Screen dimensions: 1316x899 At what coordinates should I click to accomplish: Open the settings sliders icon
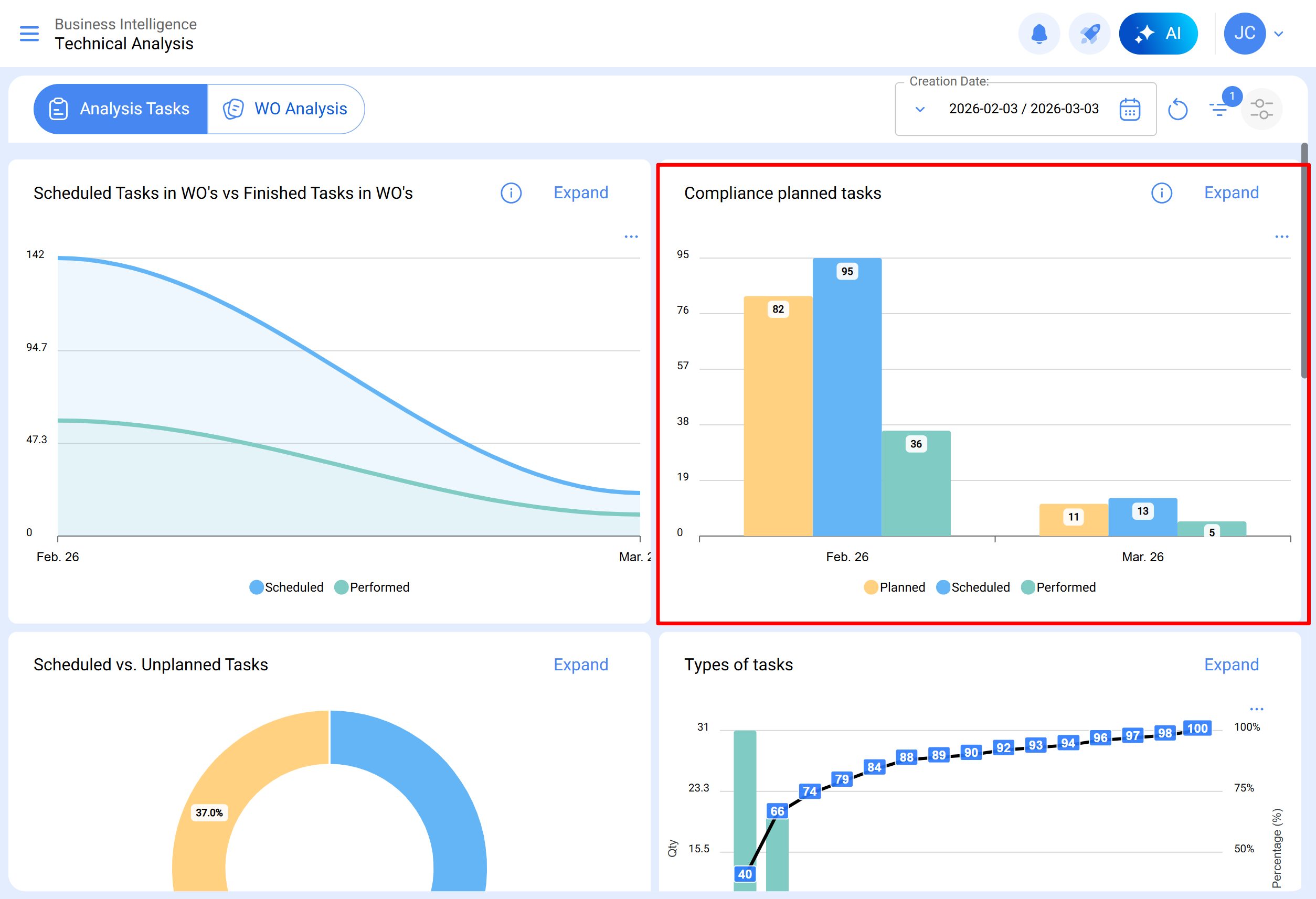point(1261,109)
